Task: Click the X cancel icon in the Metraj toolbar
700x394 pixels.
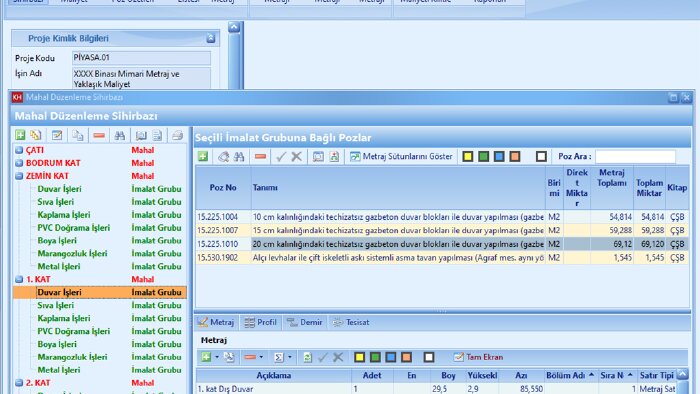Action: coord(338,357)
